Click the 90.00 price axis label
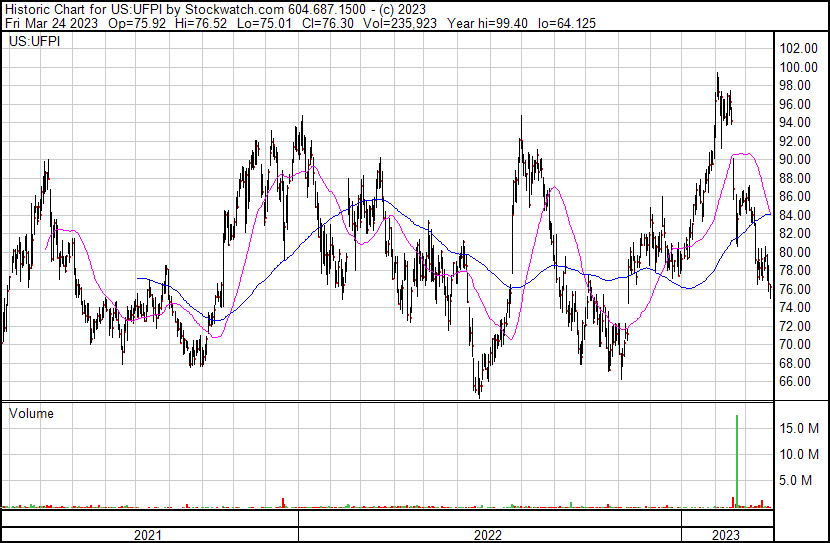The height and width of the screenshot is (543, 830). point(796,160)
